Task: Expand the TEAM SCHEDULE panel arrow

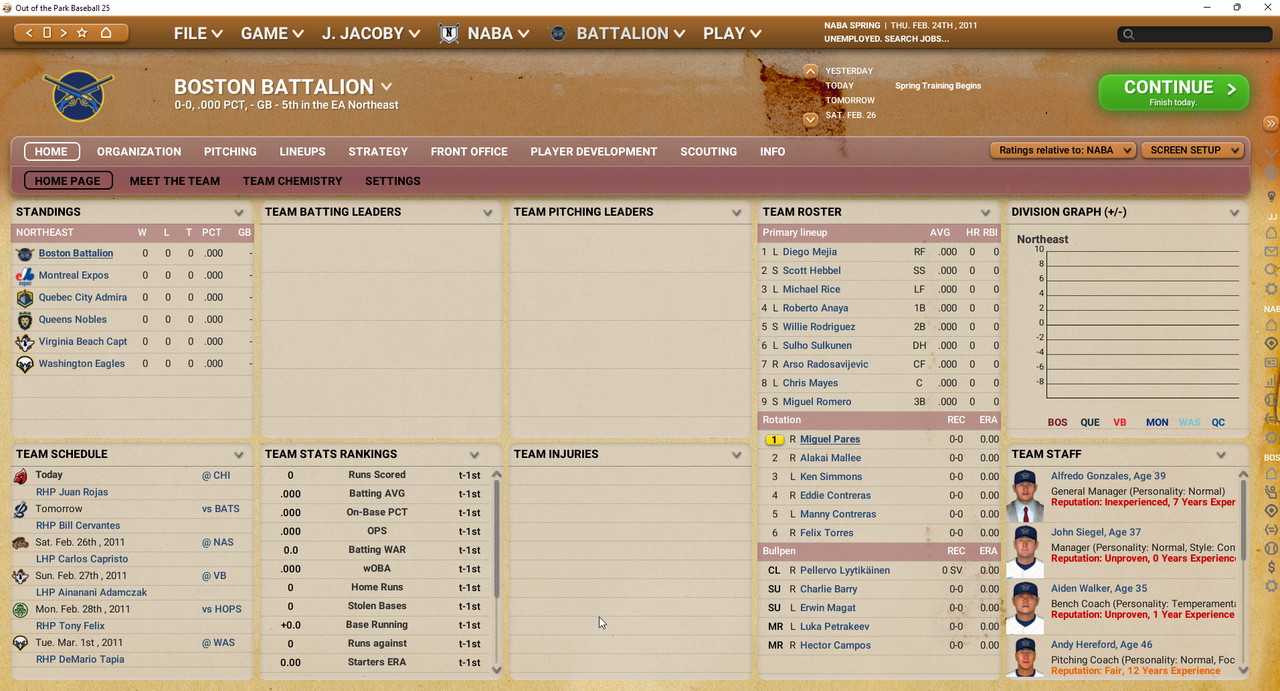Action: tap(239, 454)
